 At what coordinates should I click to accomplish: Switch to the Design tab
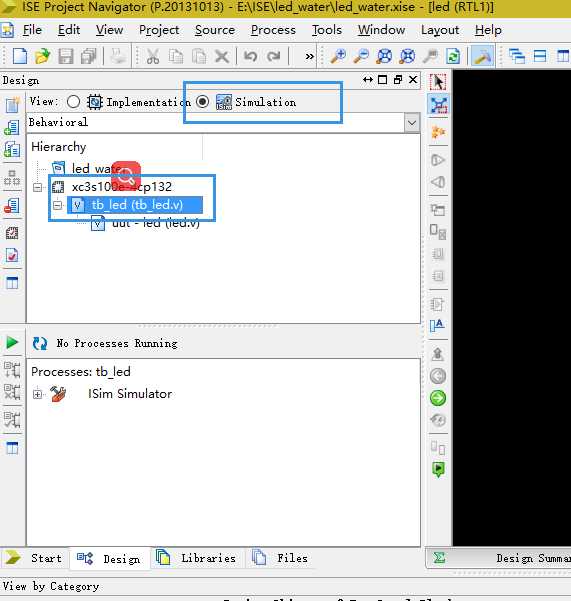110,559
